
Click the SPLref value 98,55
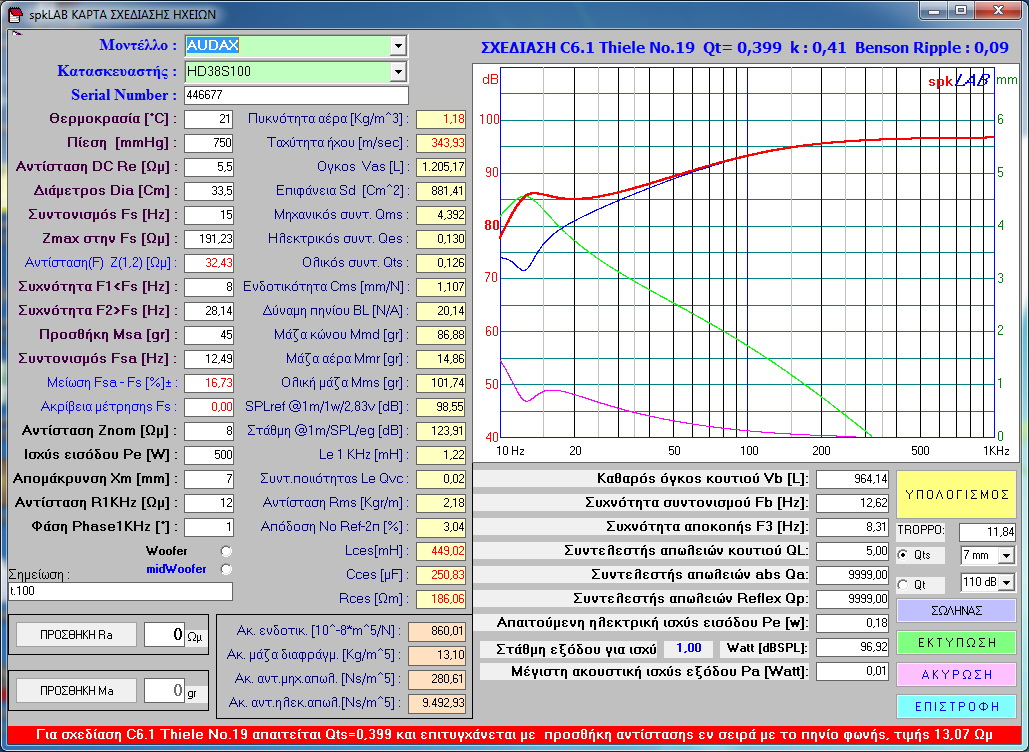click(x=441, y=407)
